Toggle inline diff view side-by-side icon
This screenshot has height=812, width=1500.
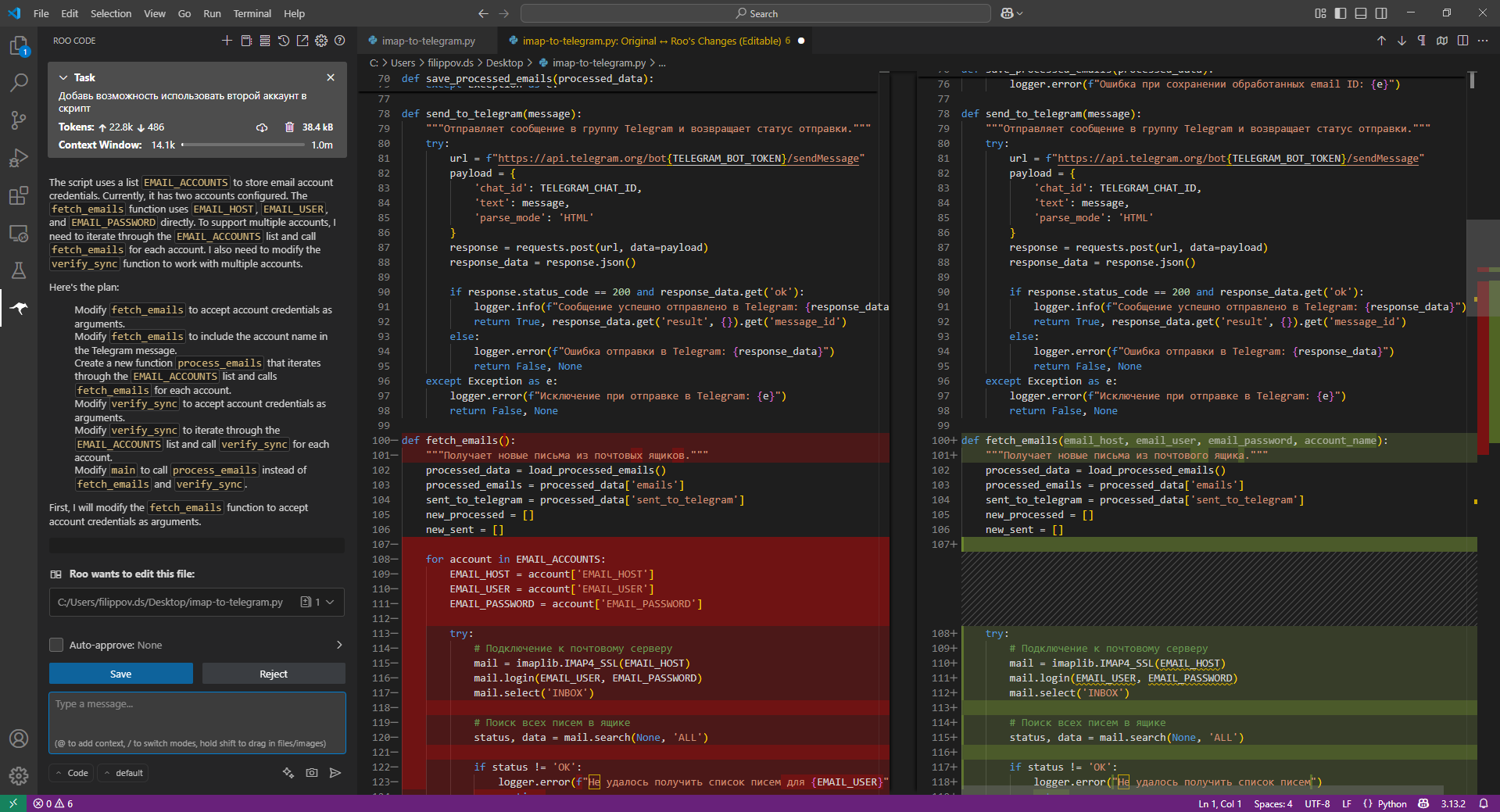click(x=1462, y=41)
